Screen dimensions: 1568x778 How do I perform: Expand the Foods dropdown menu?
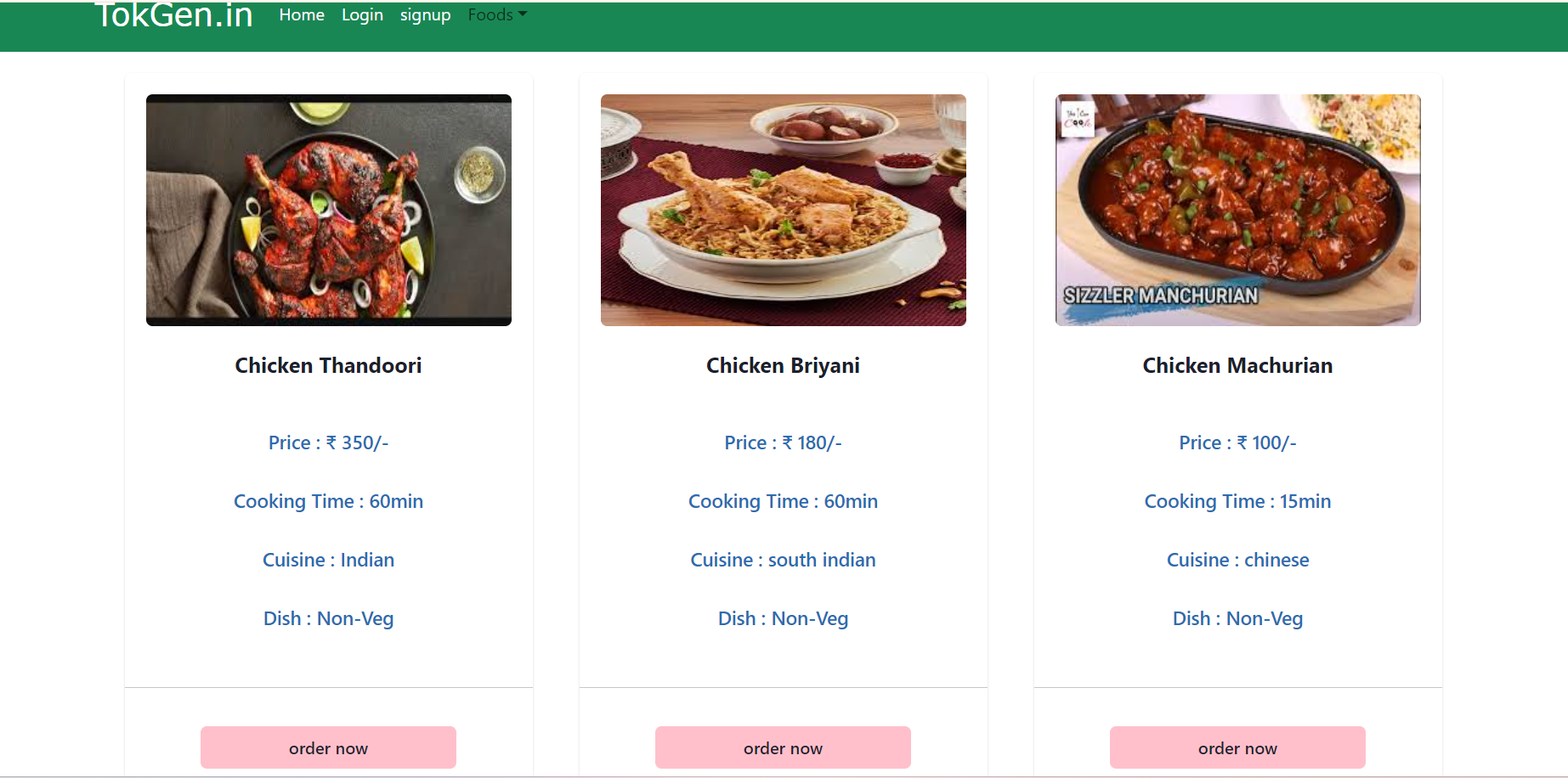click(x=497, y=15)
